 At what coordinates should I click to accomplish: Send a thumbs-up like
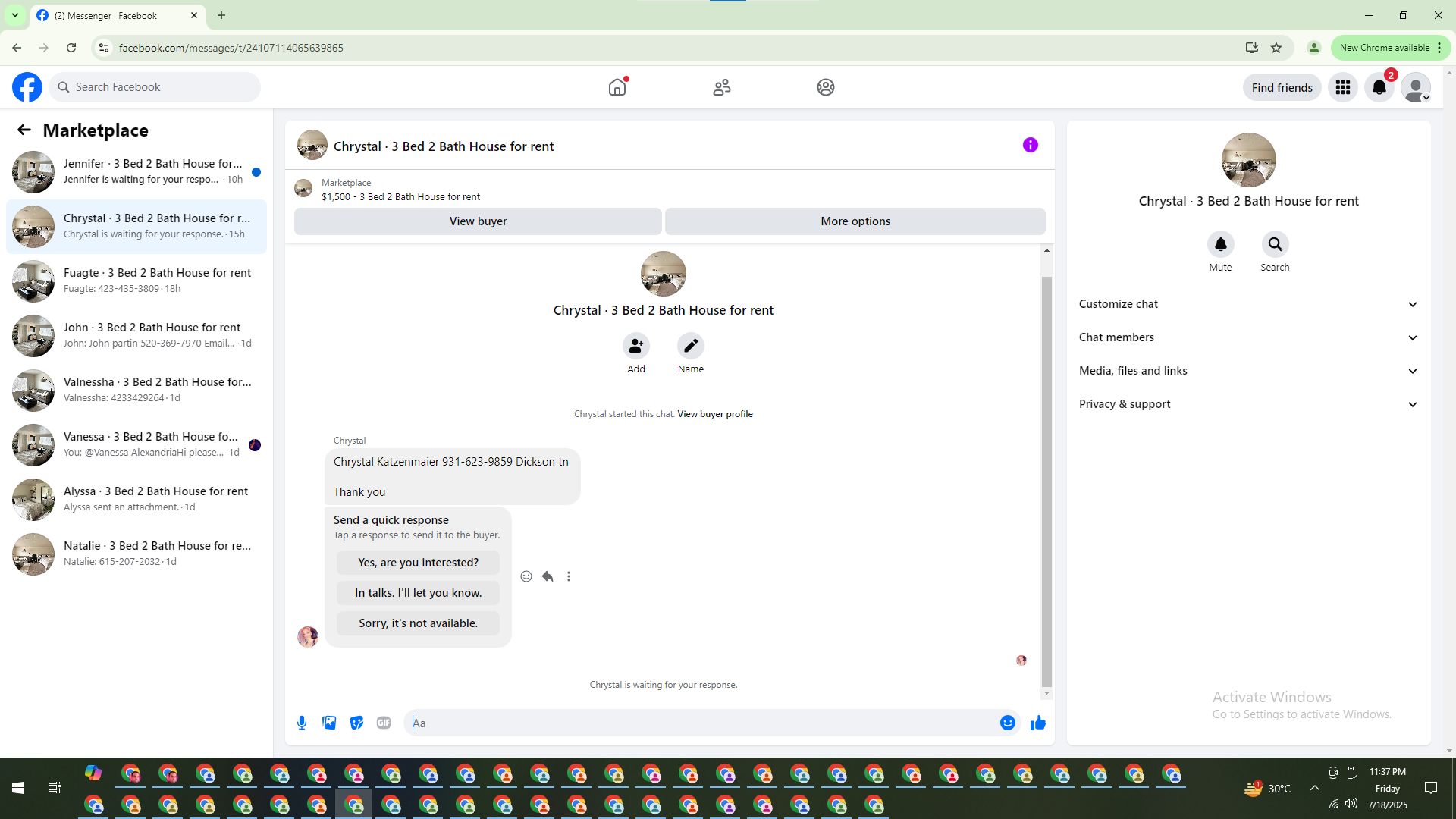(x=1038, y=723)
